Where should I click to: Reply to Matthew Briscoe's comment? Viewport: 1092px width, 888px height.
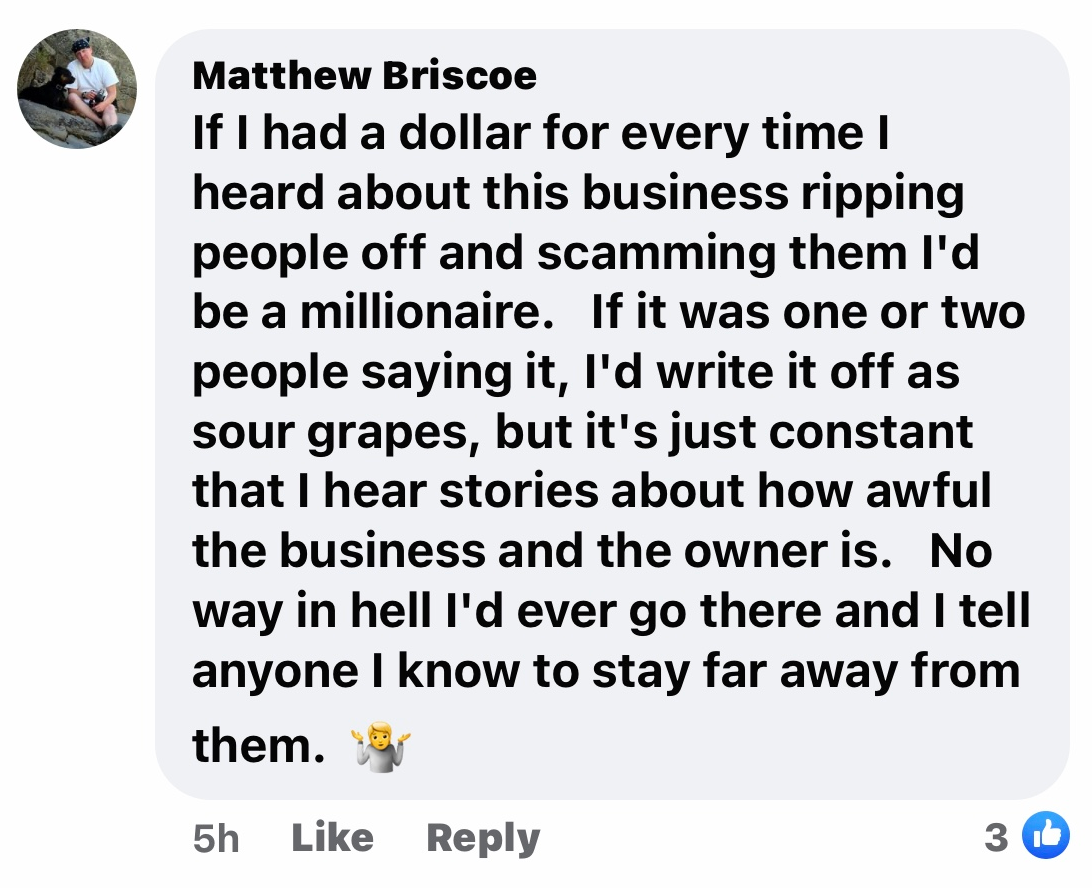[x=483, y=837]
